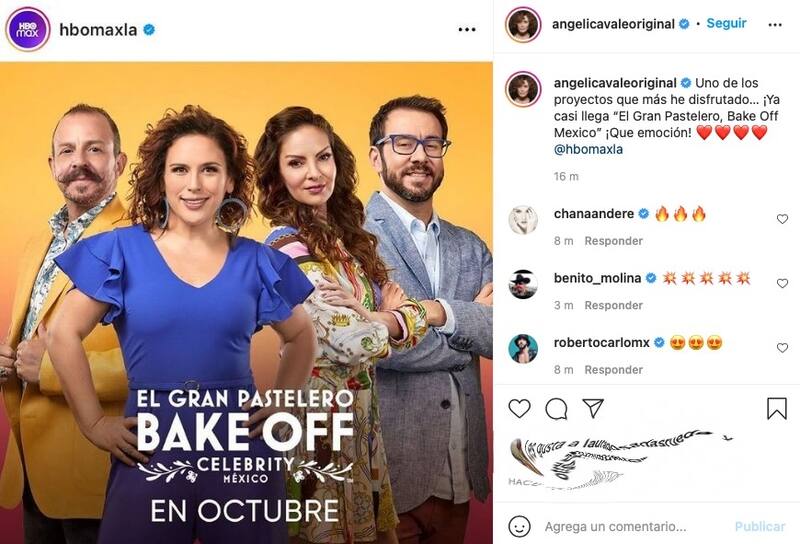Open the robertocarlomx profile avatar
The width and height of the screenshot is (800, 544).
[x=523, y=348]
